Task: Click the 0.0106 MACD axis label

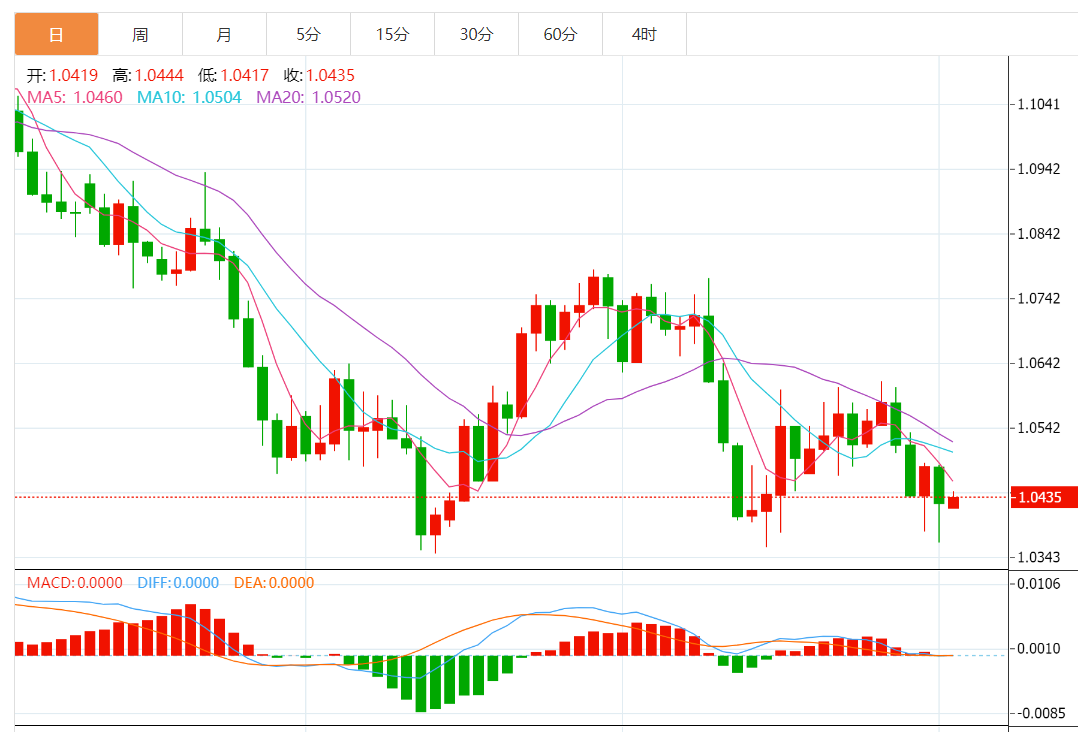Action: click(1038, 584)
